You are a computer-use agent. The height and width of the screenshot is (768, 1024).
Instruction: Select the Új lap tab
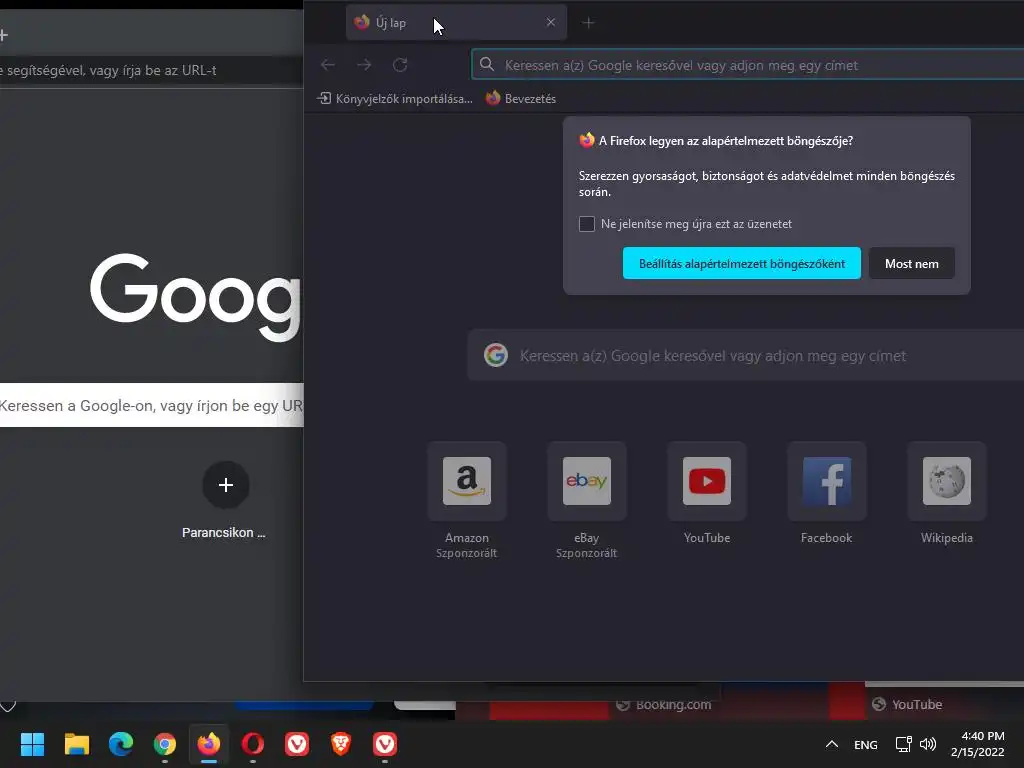pos(456,22)
